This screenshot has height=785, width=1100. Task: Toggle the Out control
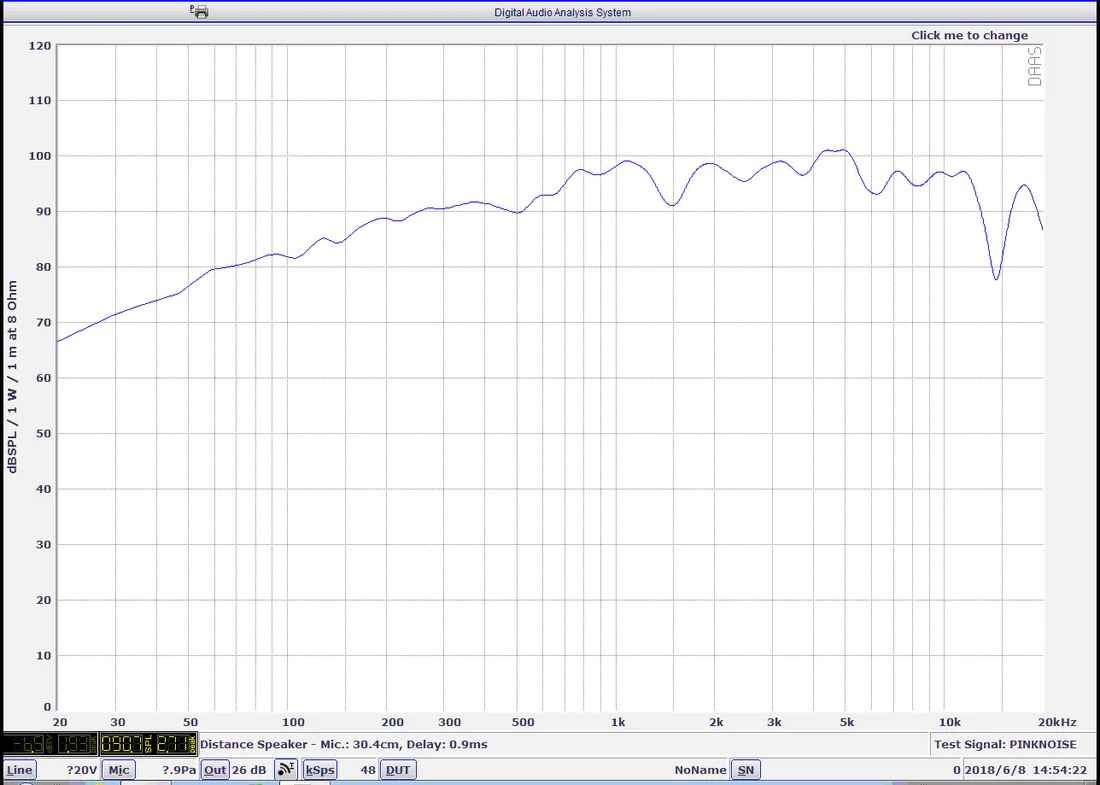pos(214,769)
